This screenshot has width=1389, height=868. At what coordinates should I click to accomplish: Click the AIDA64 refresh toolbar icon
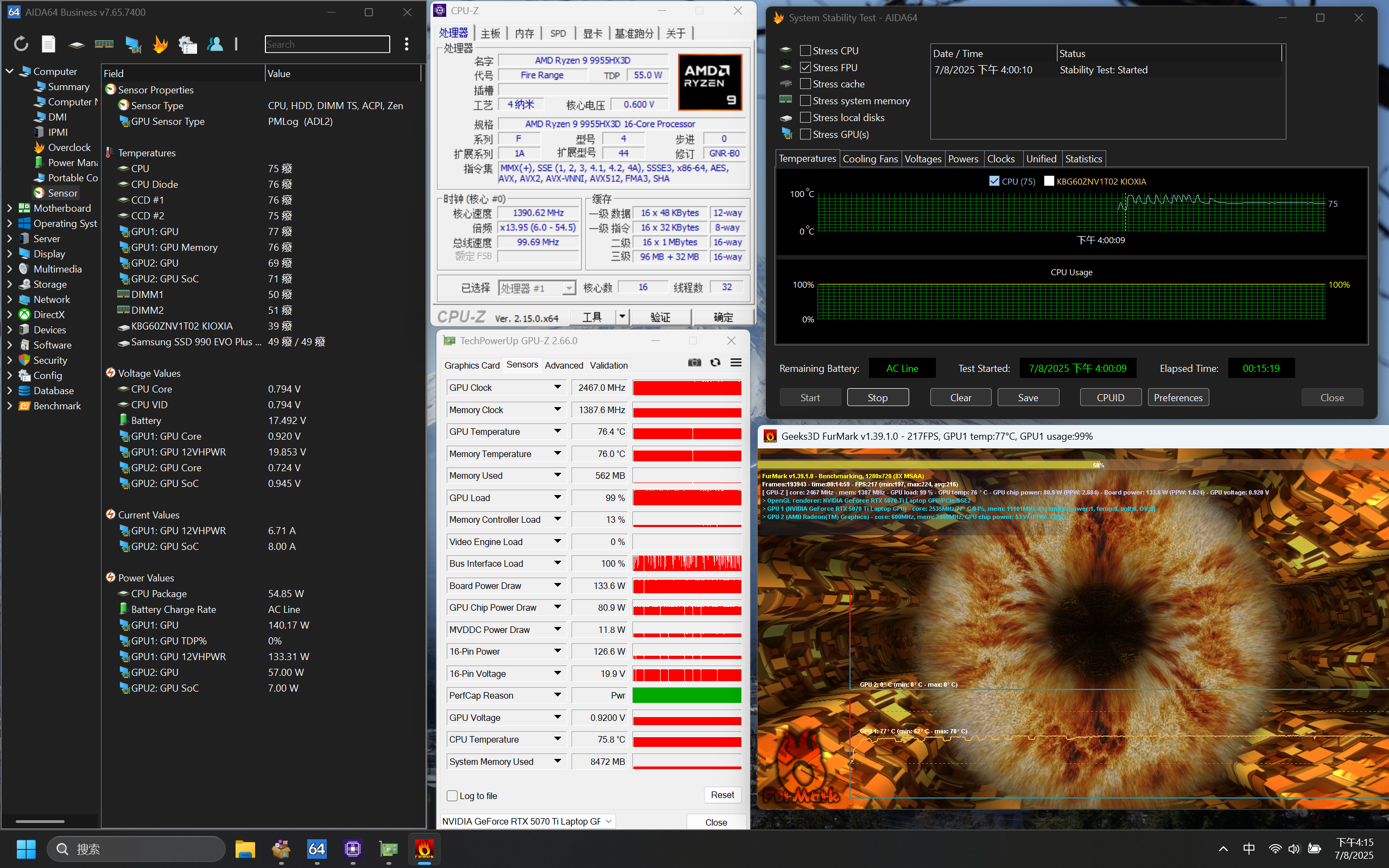coord(21,43)
